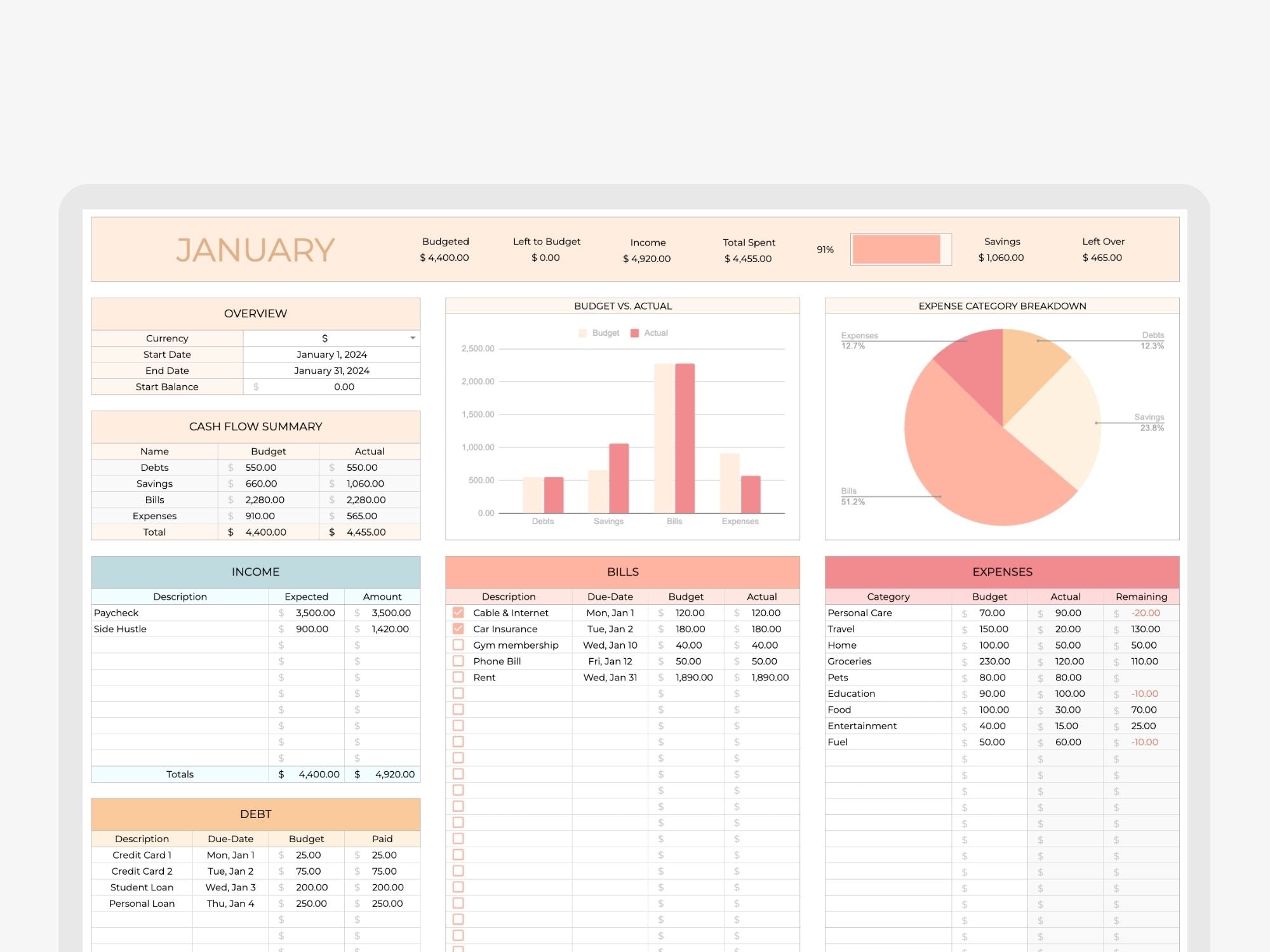This screenshot has height=952, width=1270.
Task: Check the Gym membership bill checkbox
Action: [x=458, y=645]
